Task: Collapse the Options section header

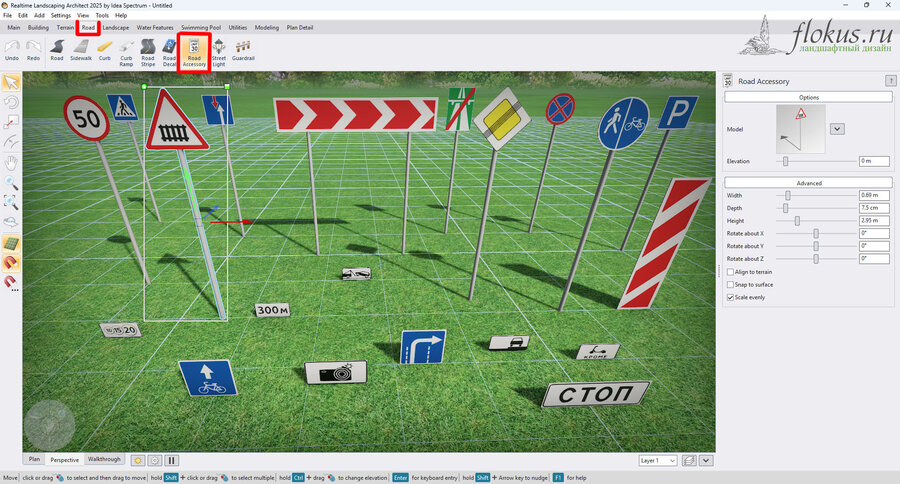Action: coord(808,97)
